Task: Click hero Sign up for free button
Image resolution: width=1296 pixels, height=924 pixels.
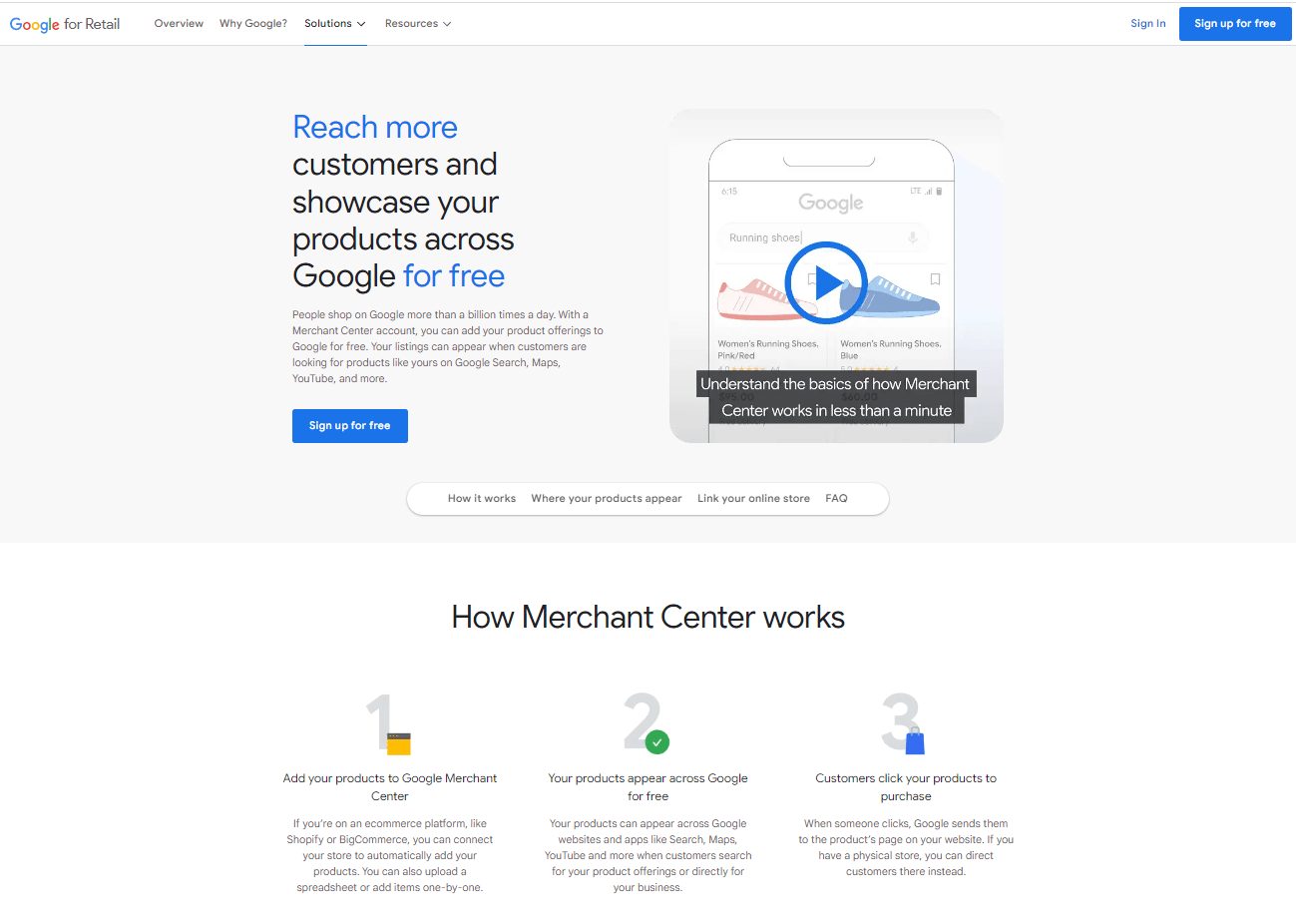Action: click(x=350, y=426)
